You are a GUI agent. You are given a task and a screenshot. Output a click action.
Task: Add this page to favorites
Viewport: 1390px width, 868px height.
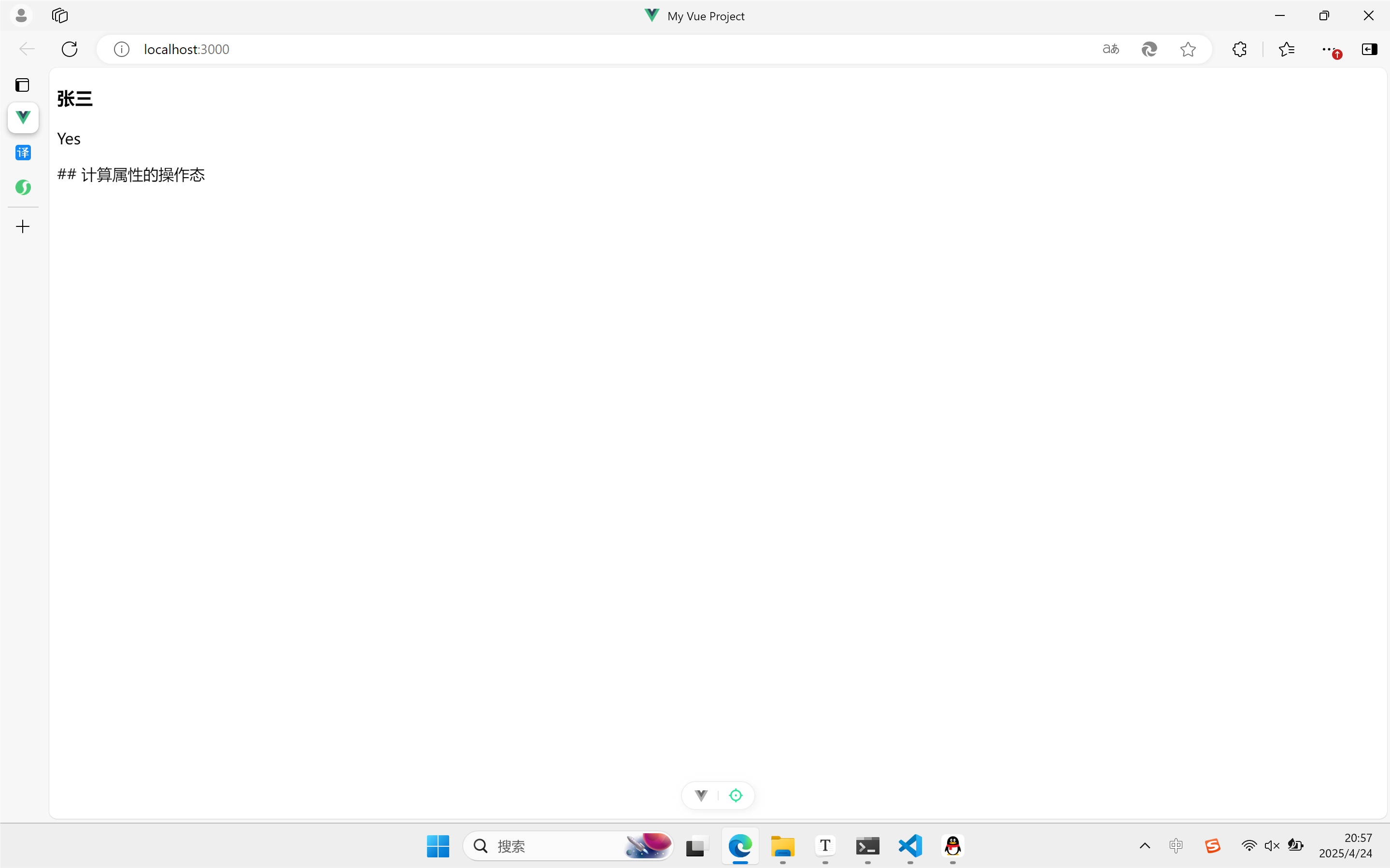coord(1187,49)
